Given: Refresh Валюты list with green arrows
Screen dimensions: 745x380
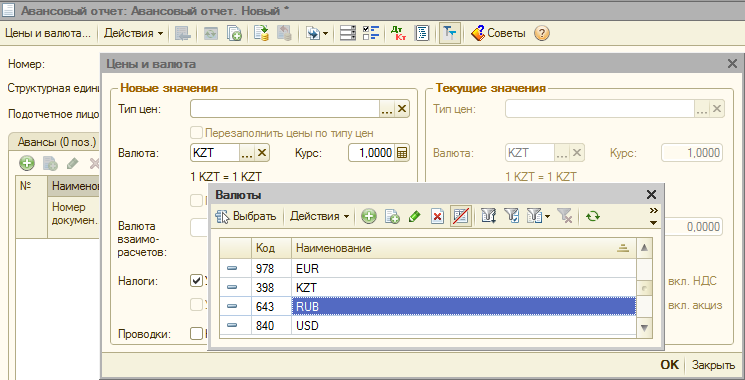Looking at the screenshot, I should 592,217.
